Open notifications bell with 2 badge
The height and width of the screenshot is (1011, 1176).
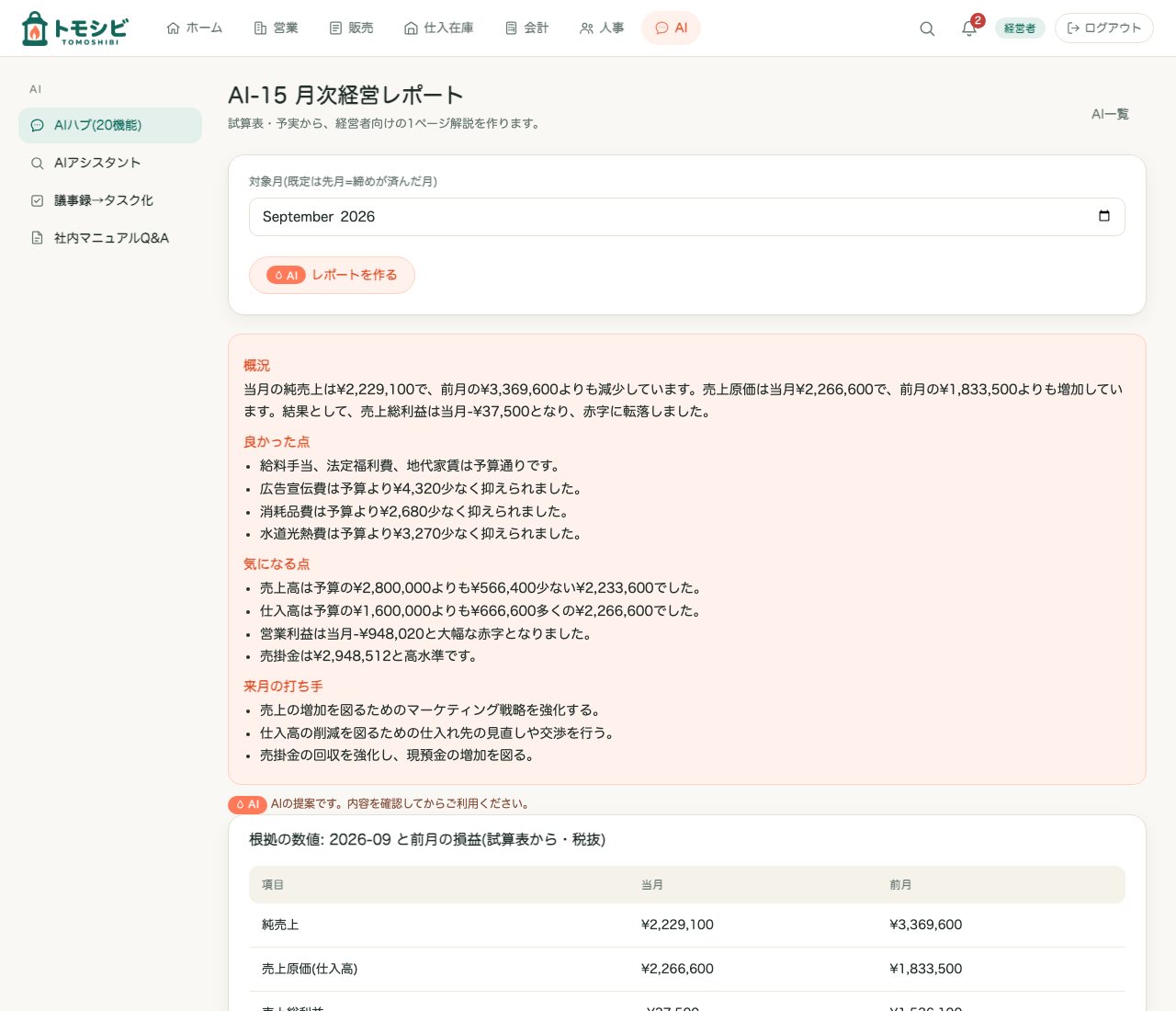pos(969,28)
